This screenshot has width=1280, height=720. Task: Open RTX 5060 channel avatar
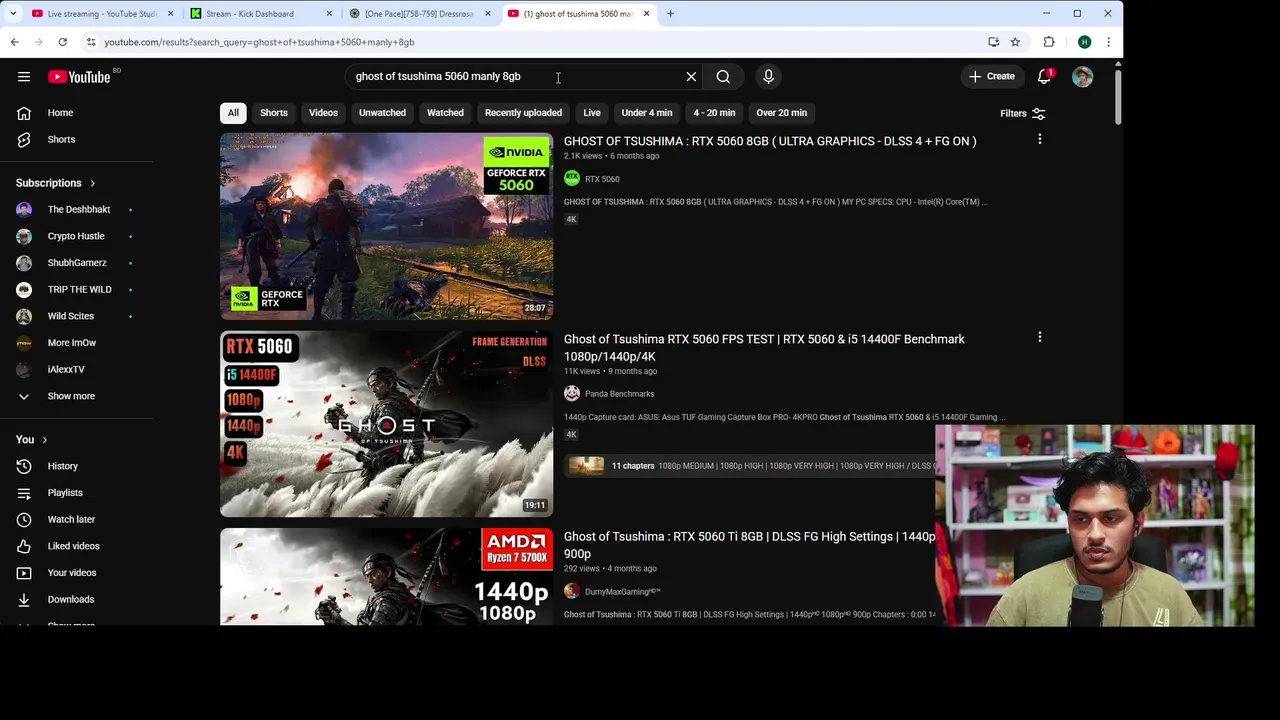click(572, 178)
